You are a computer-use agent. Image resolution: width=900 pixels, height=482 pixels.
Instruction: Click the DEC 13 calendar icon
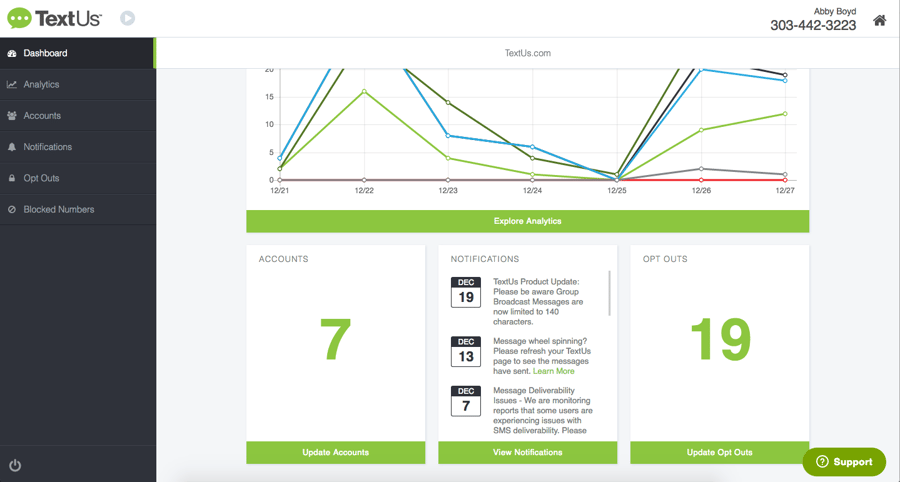click(x=465, y=352)
